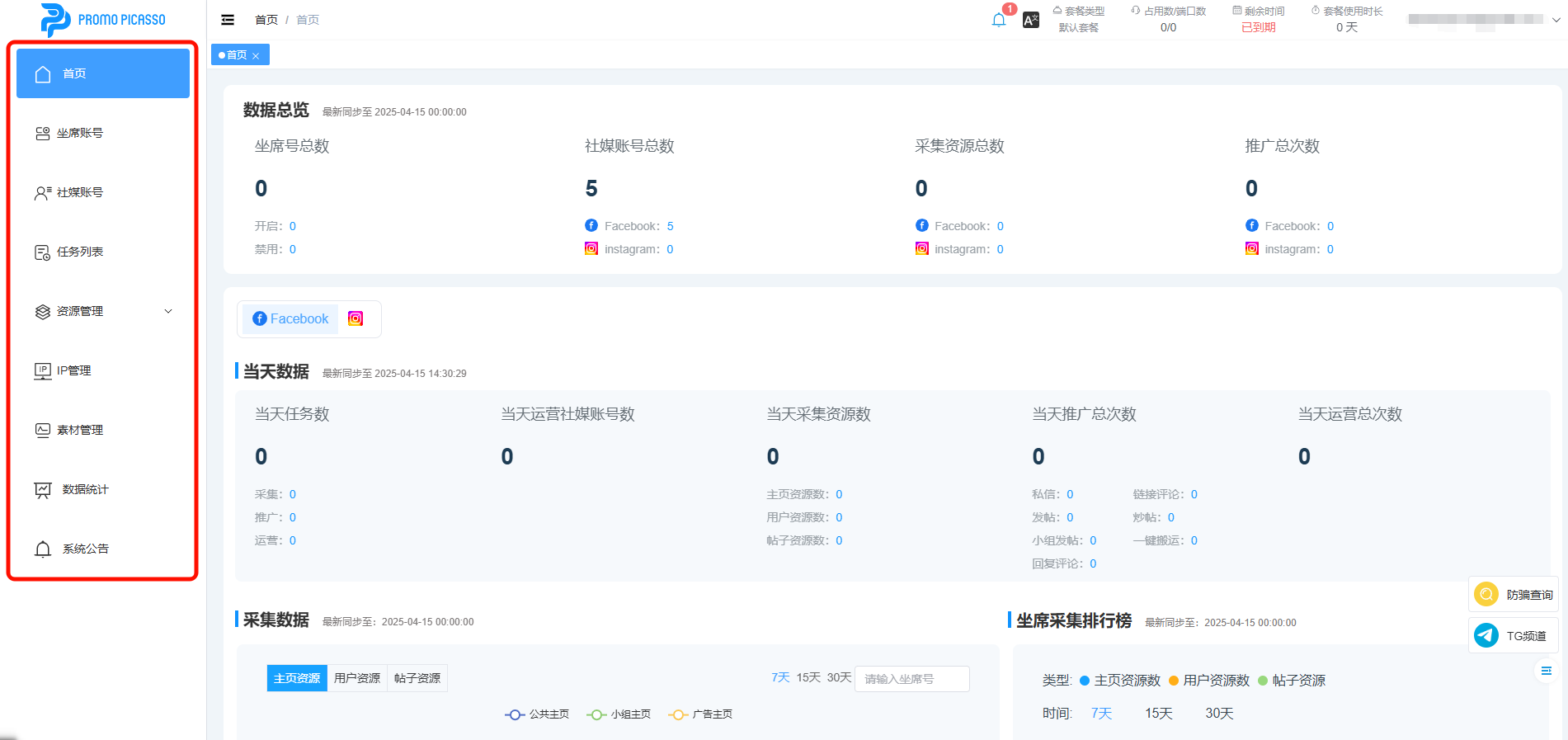
Task: Open 坐席账号 in the sidebar
Action: click(x=80, y=133)
